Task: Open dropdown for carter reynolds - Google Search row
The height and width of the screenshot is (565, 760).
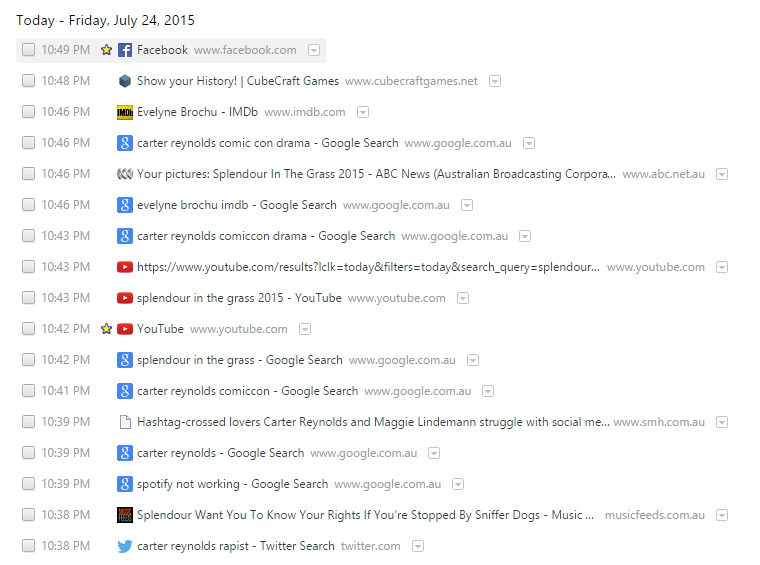Action: click(x=434, y=454)
